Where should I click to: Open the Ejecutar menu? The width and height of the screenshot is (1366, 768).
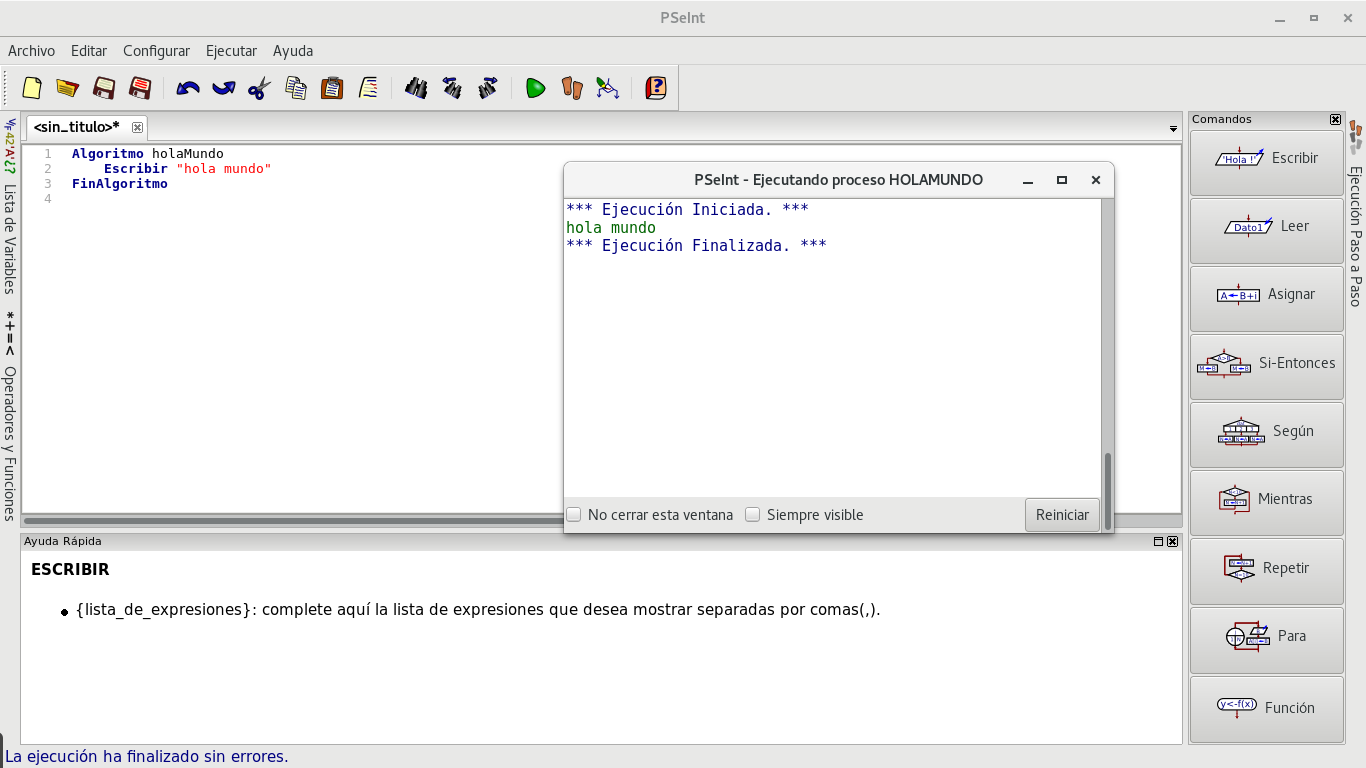(x=231, y=51)
